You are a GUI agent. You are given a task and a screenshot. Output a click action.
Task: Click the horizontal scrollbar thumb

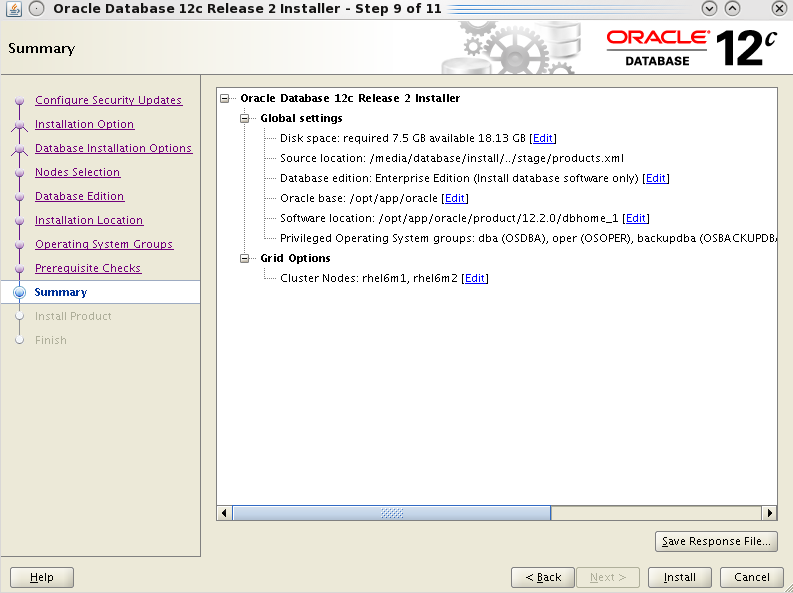pos(392,513)
